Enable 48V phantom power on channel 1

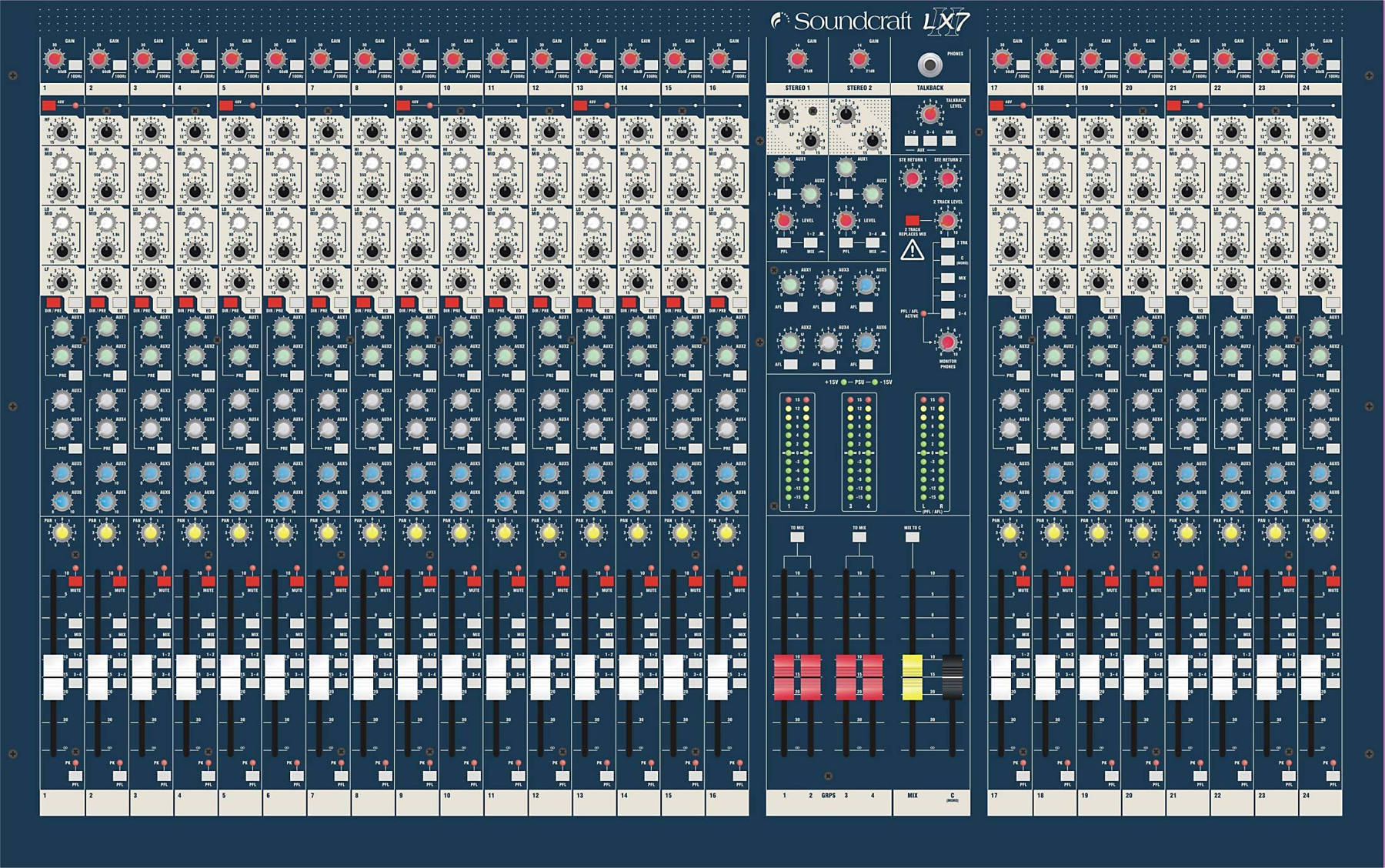(x=49, y=105)
